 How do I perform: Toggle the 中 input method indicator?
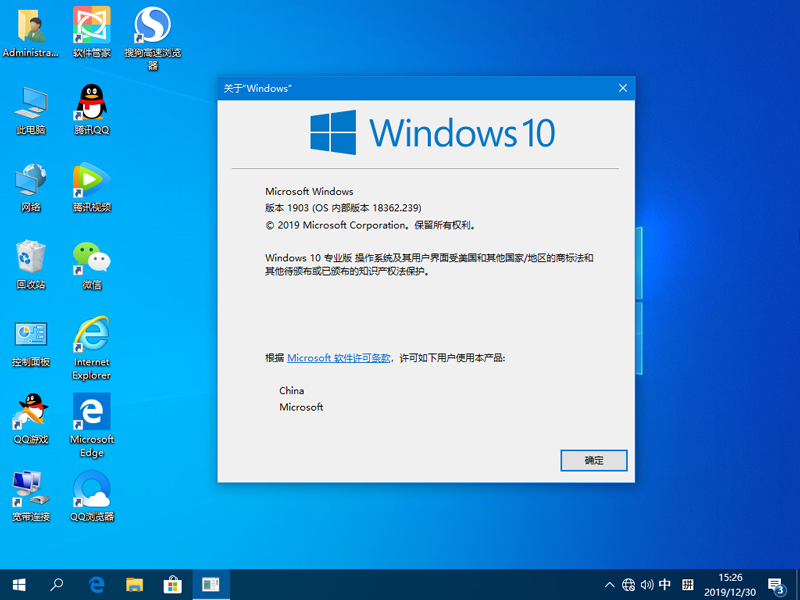(x=665, y=584)
